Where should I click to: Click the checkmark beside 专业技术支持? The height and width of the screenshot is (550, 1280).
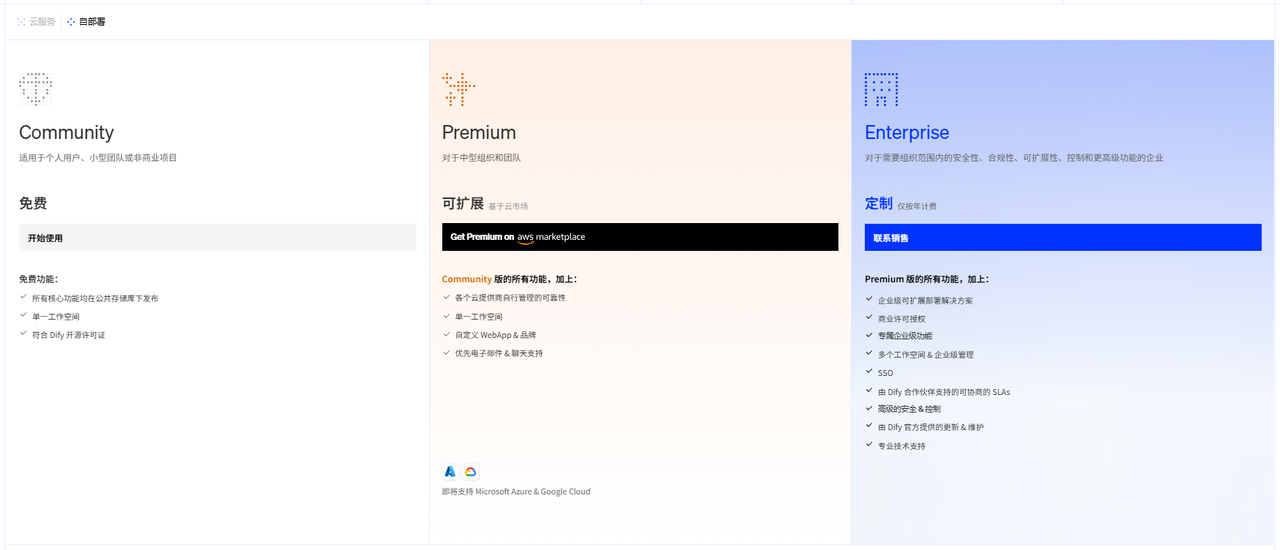pos(869,445)
